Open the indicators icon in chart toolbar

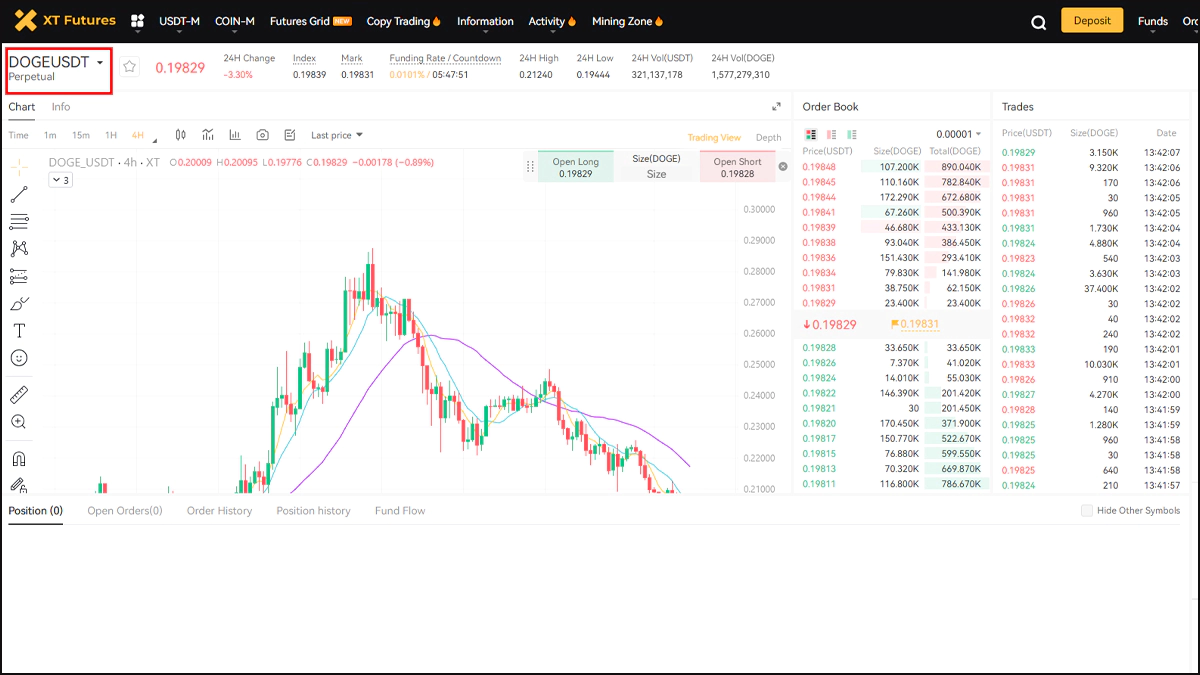[x=208, y=135]
